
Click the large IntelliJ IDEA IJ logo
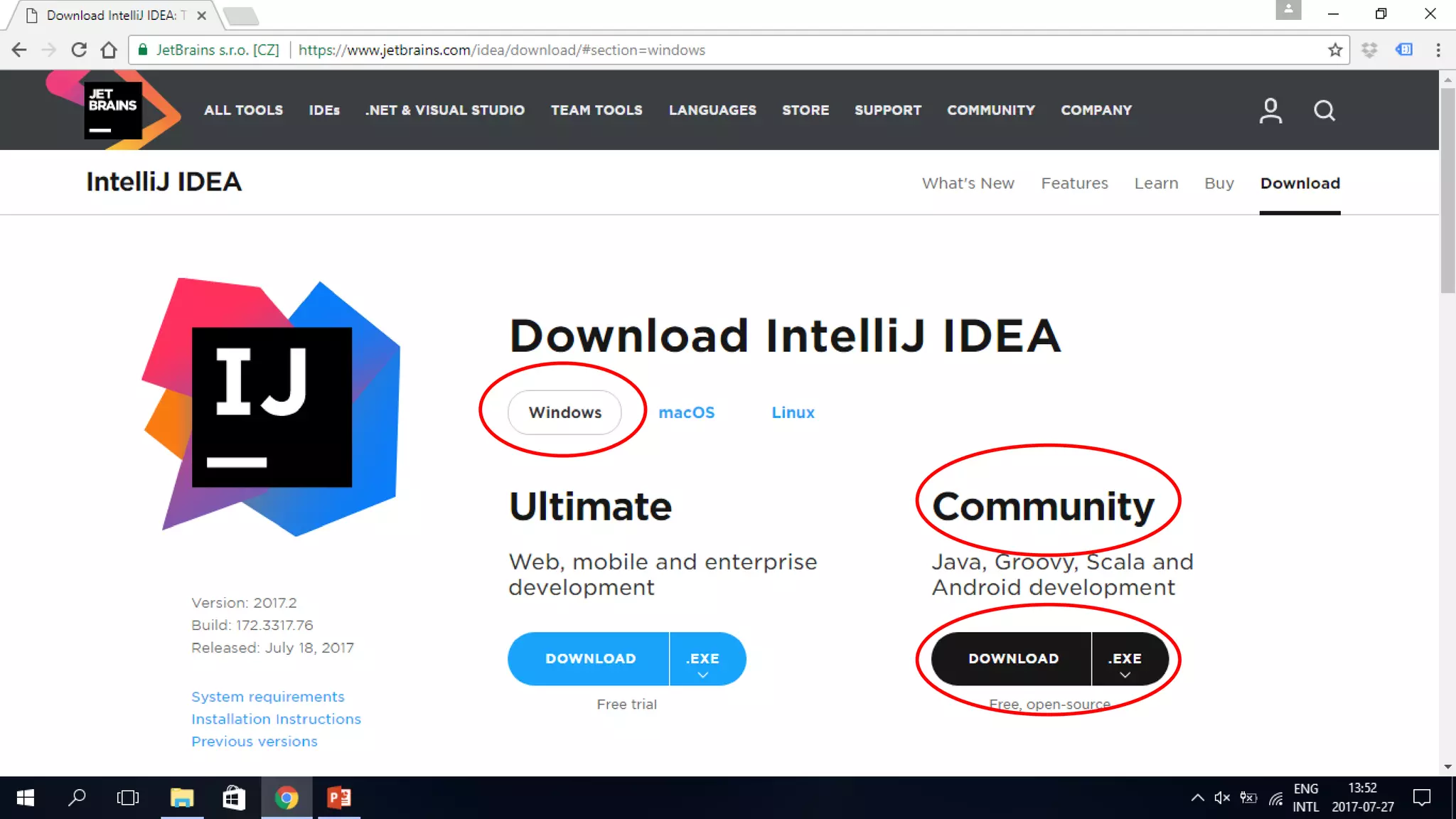coord(272,407)
